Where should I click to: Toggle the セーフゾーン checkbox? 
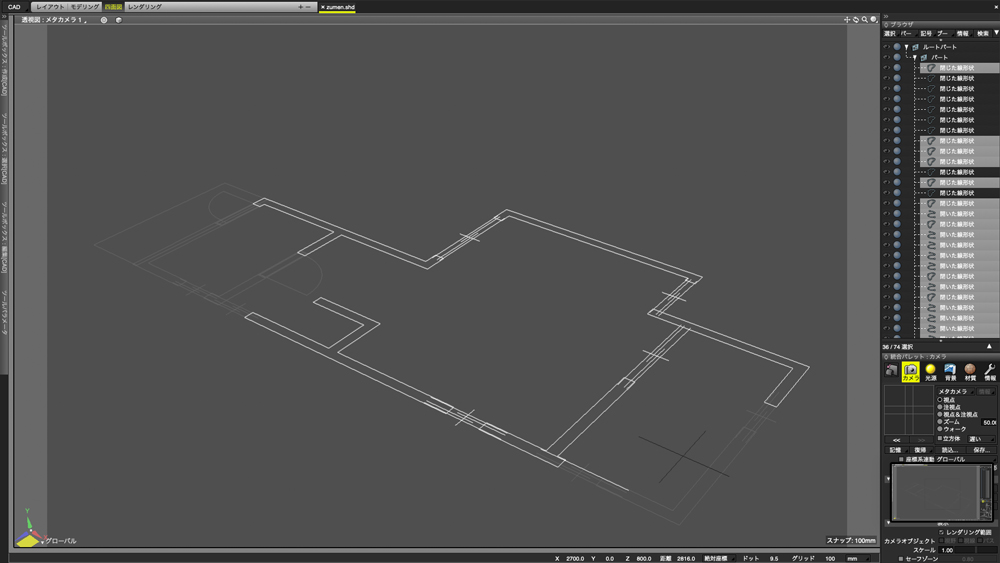[x=901, y=559]
